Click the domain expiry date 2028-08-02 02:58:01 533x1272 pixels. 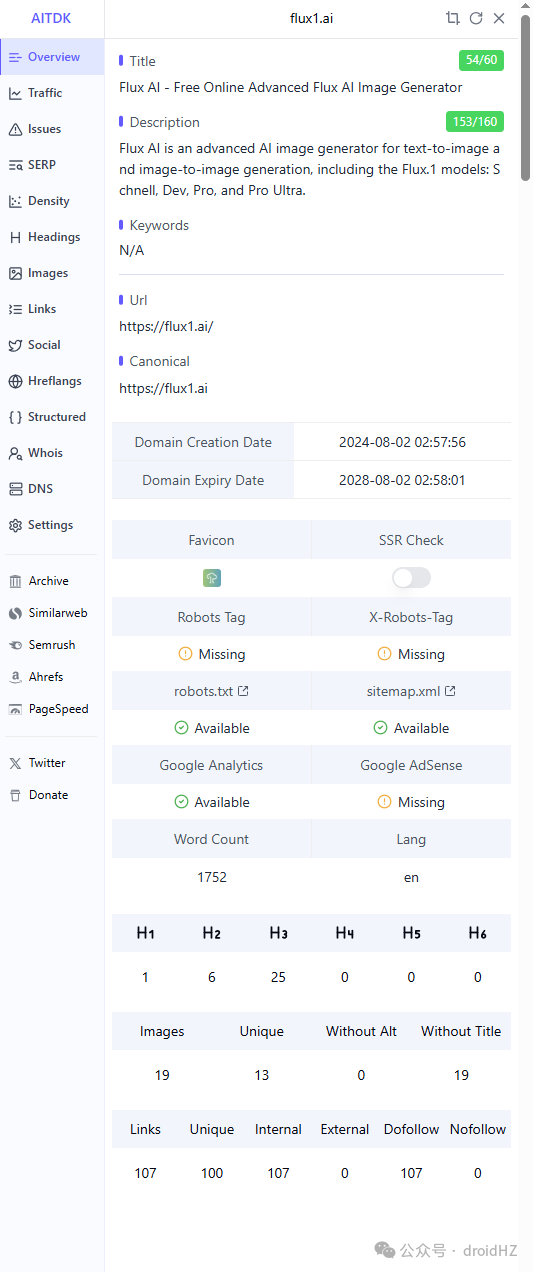pyautogui.click(x=402, y=480)
